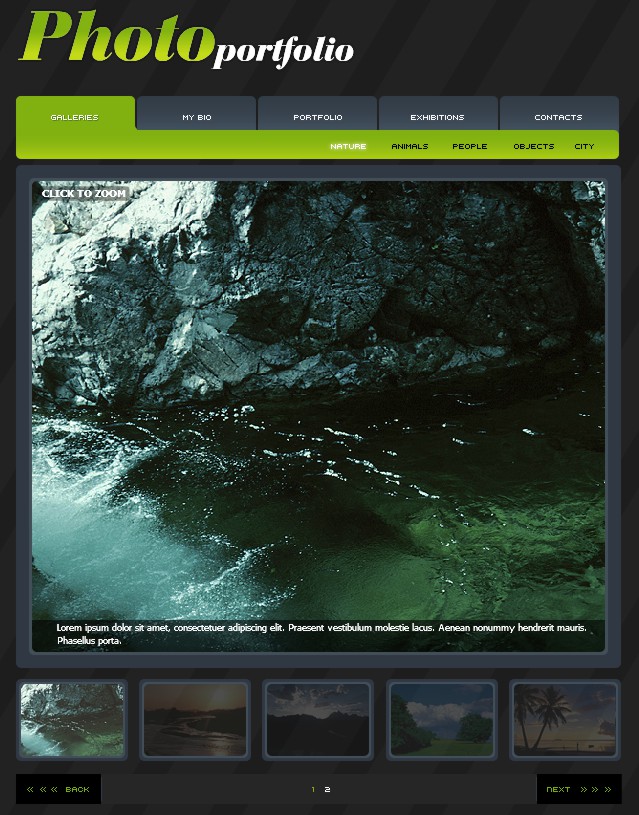The height and width of the screenshot is (815, 639).
Task: Choose the City gallery category
Action: (584, 146)
